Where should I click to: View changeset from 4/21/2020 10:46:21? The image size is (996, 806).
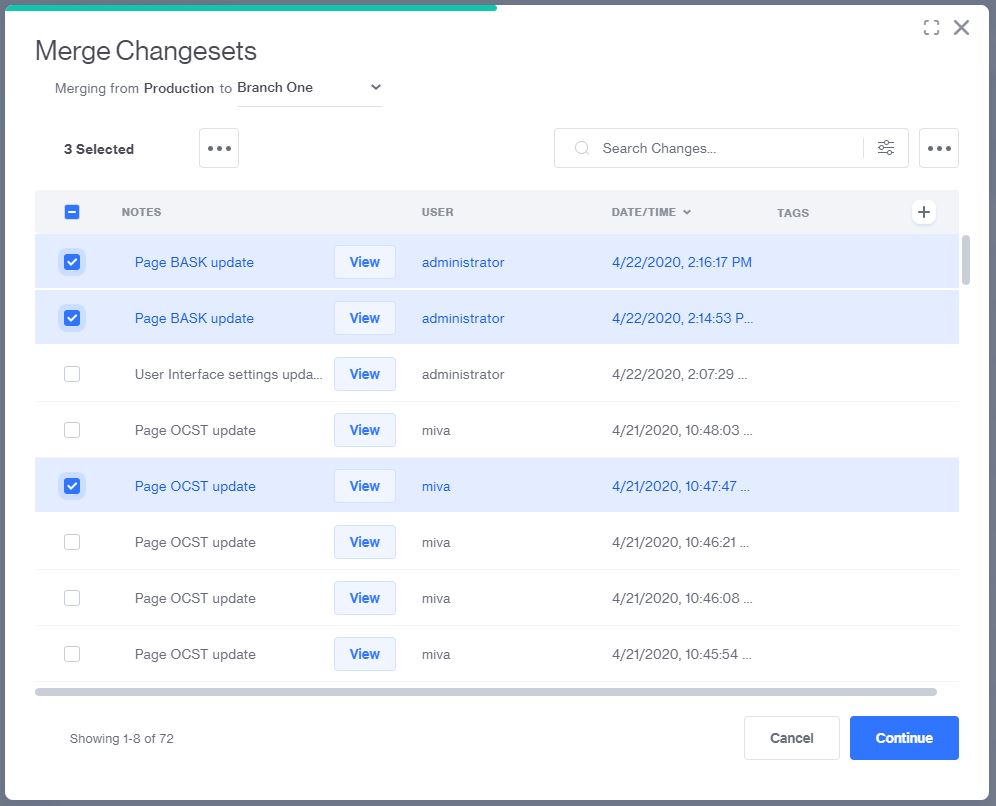click(x=365, y=542)
